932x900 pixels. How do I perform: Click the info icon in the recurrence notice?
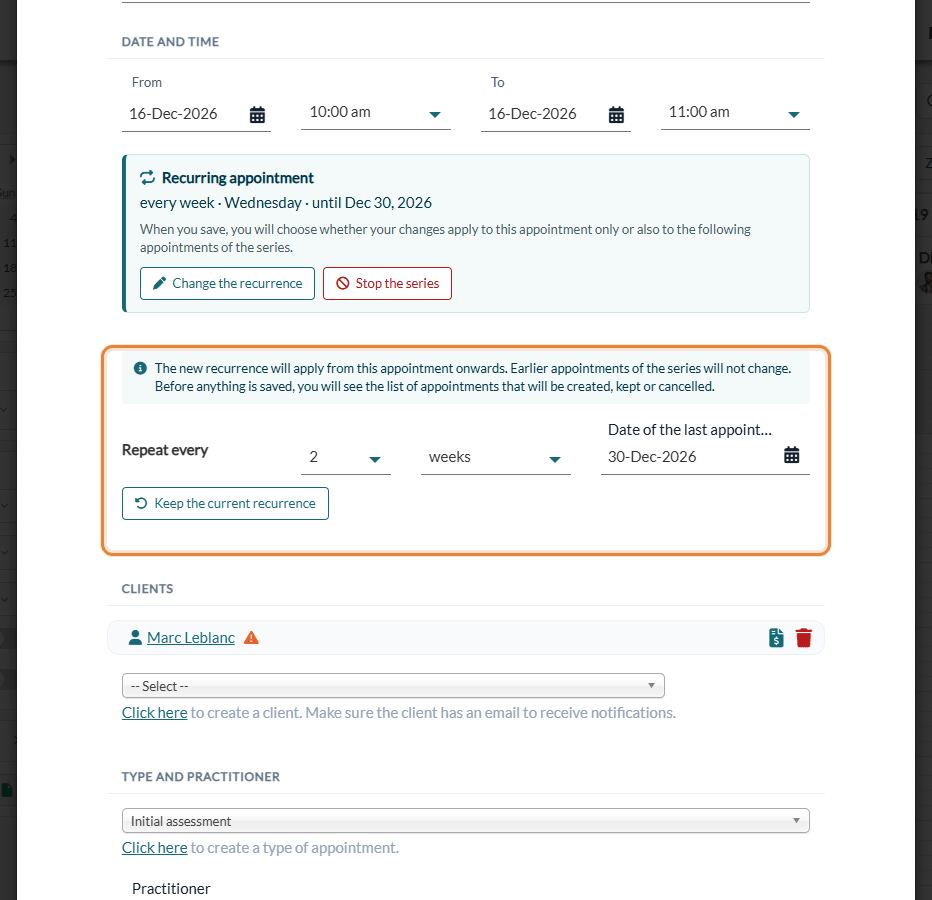pos(140,368)
